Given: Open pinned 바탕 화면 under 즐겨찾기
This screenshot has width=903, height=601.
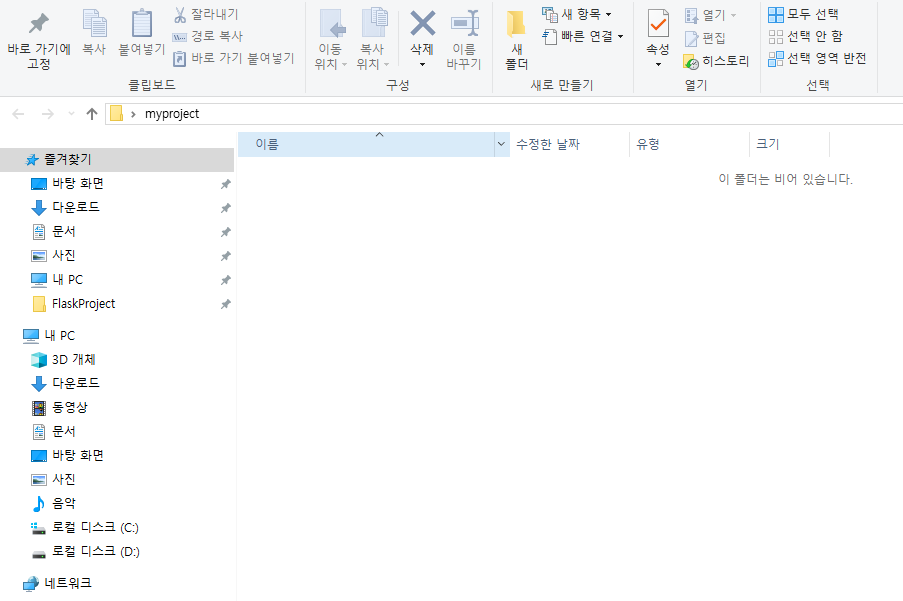Looking at the screenshot, I should click(x=117, y=184).
